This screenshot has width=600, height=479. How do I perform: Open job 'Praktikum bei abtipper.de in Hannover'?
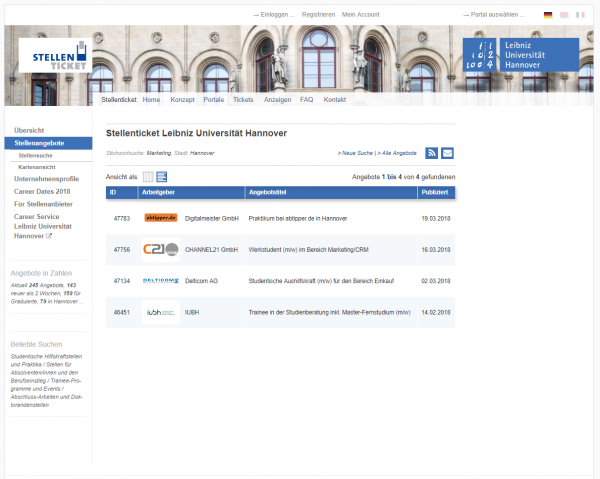coord(298,218)
